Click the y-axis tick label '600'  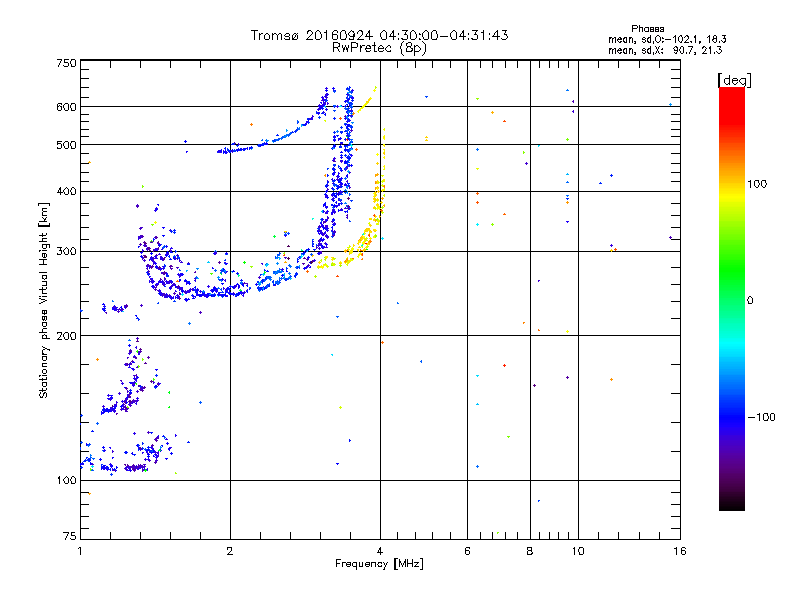tap(66, 107)
